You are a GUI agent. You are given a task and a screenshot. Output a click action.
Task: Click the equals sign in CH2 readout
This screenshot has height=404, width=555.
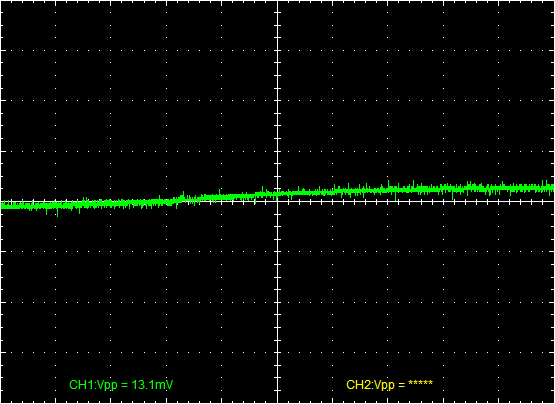click(x=401, y=385)
